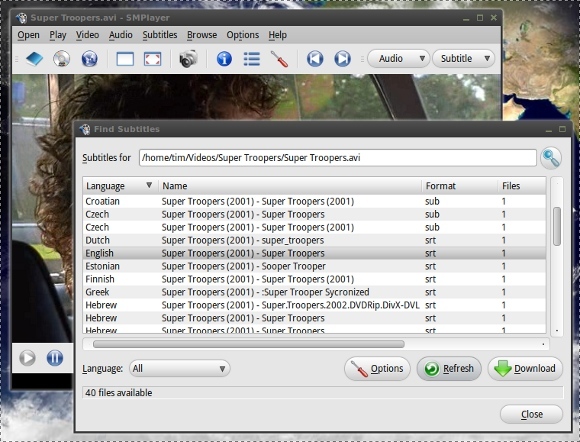
Task: Select the Hebrew DVDRip.DivX row
Action: tap(314, 305)
